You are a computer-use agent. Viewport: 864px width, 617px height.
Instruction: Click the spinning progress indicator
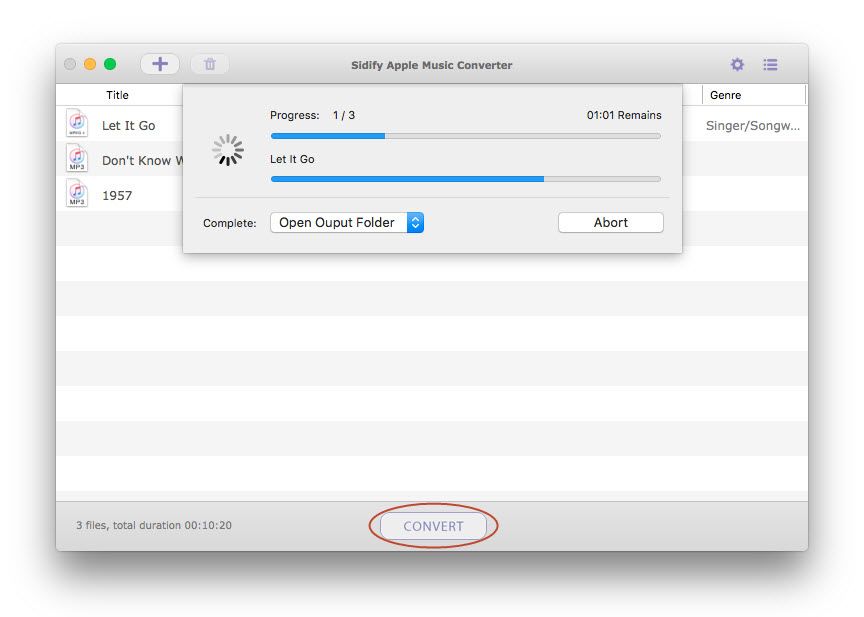click(x=228, y=150)
